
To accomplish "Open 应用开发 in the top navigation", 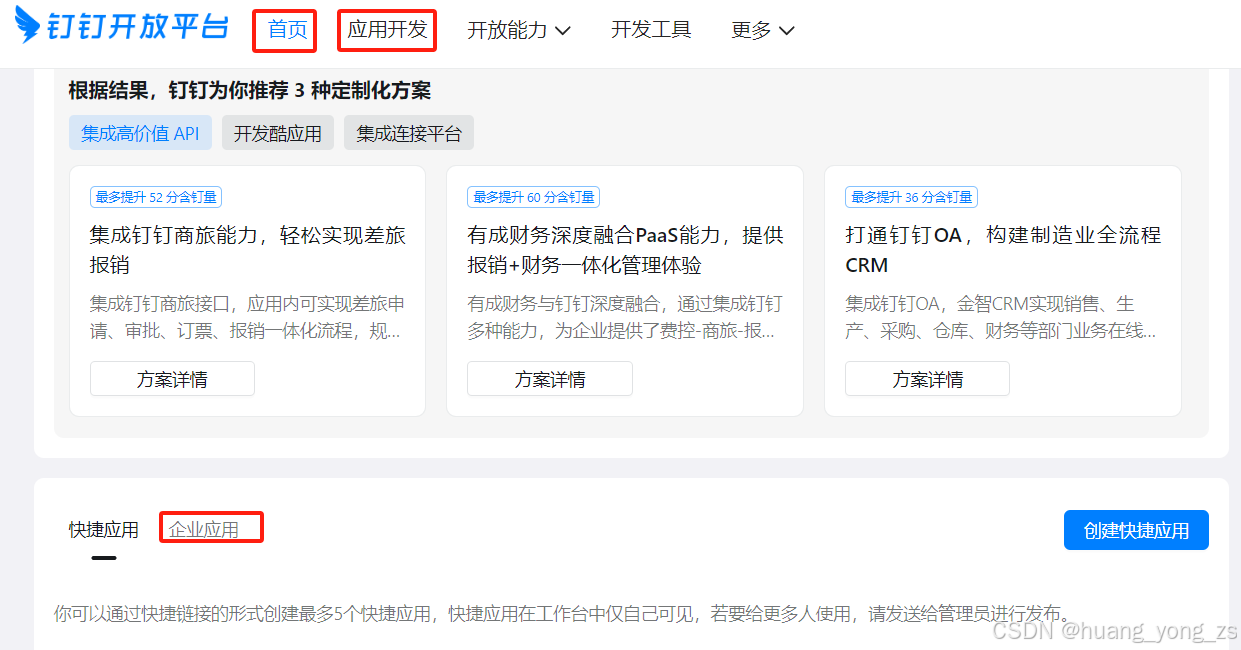I will pos(387,30).
